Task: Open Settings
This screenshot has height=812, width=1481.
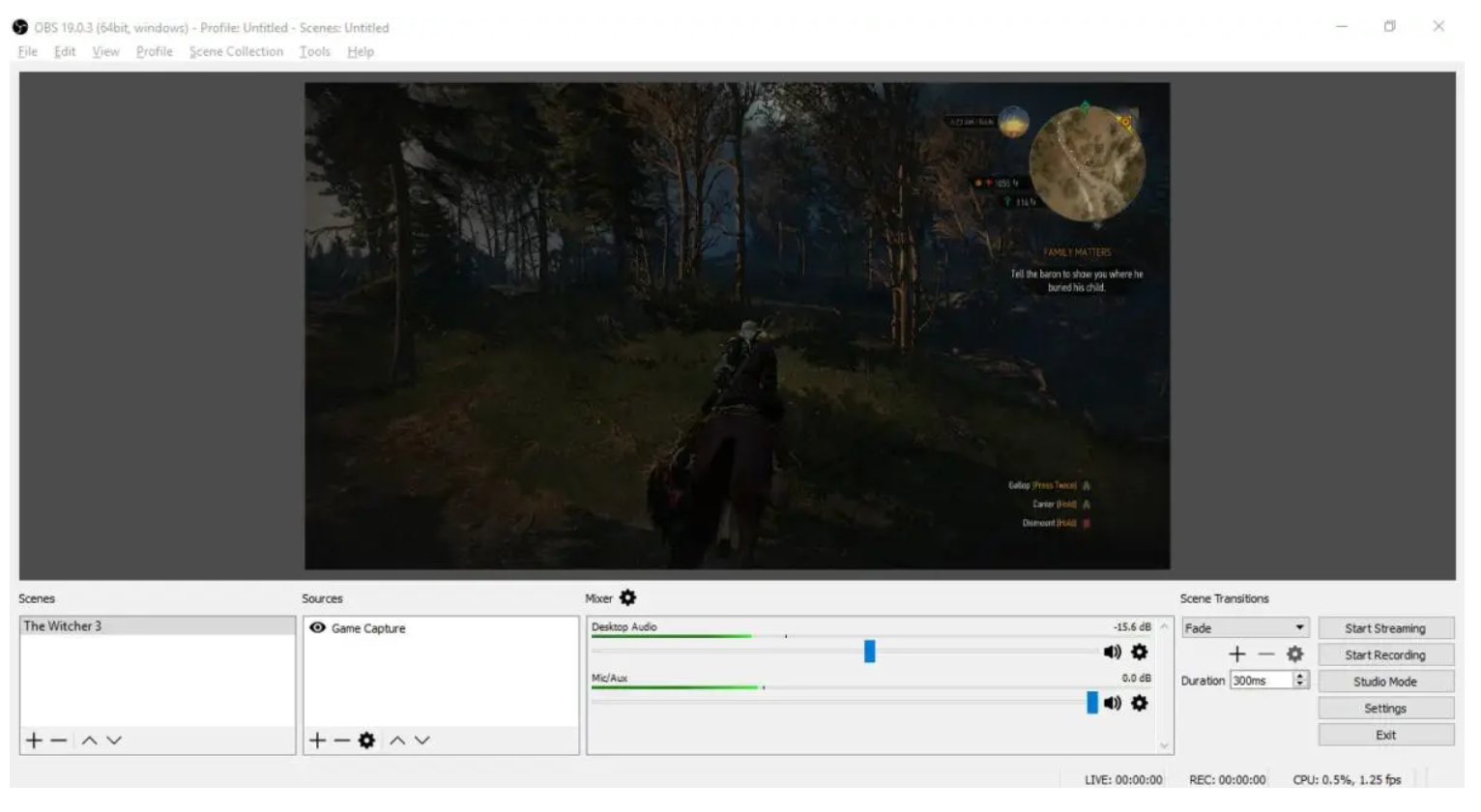Action: coord(1386,709)
